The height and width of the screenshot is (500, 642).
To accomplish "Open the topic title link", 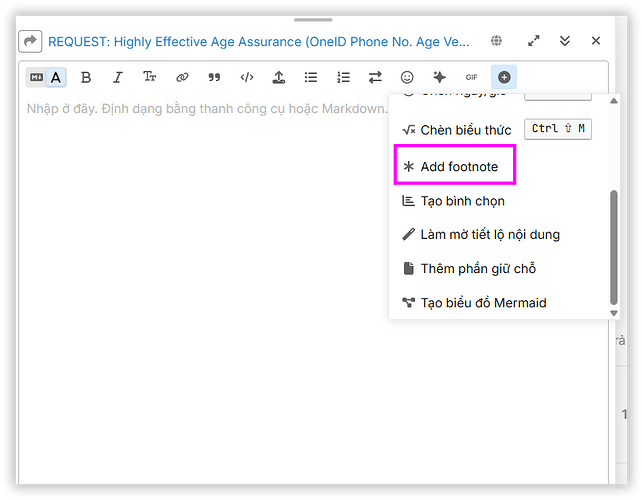I will (x=259, y=42).
